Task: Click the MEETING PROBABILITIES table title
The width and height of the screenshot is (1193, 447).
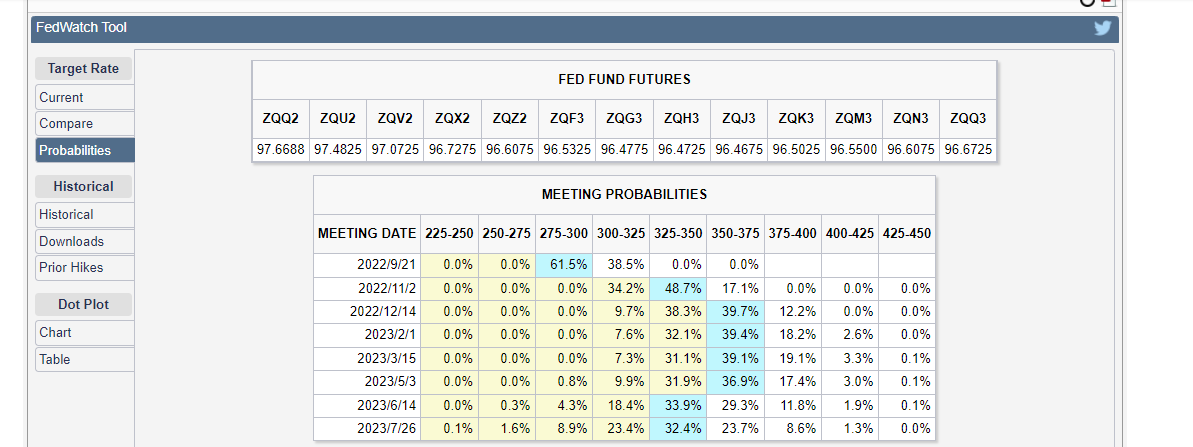Action: coord(624,194)
